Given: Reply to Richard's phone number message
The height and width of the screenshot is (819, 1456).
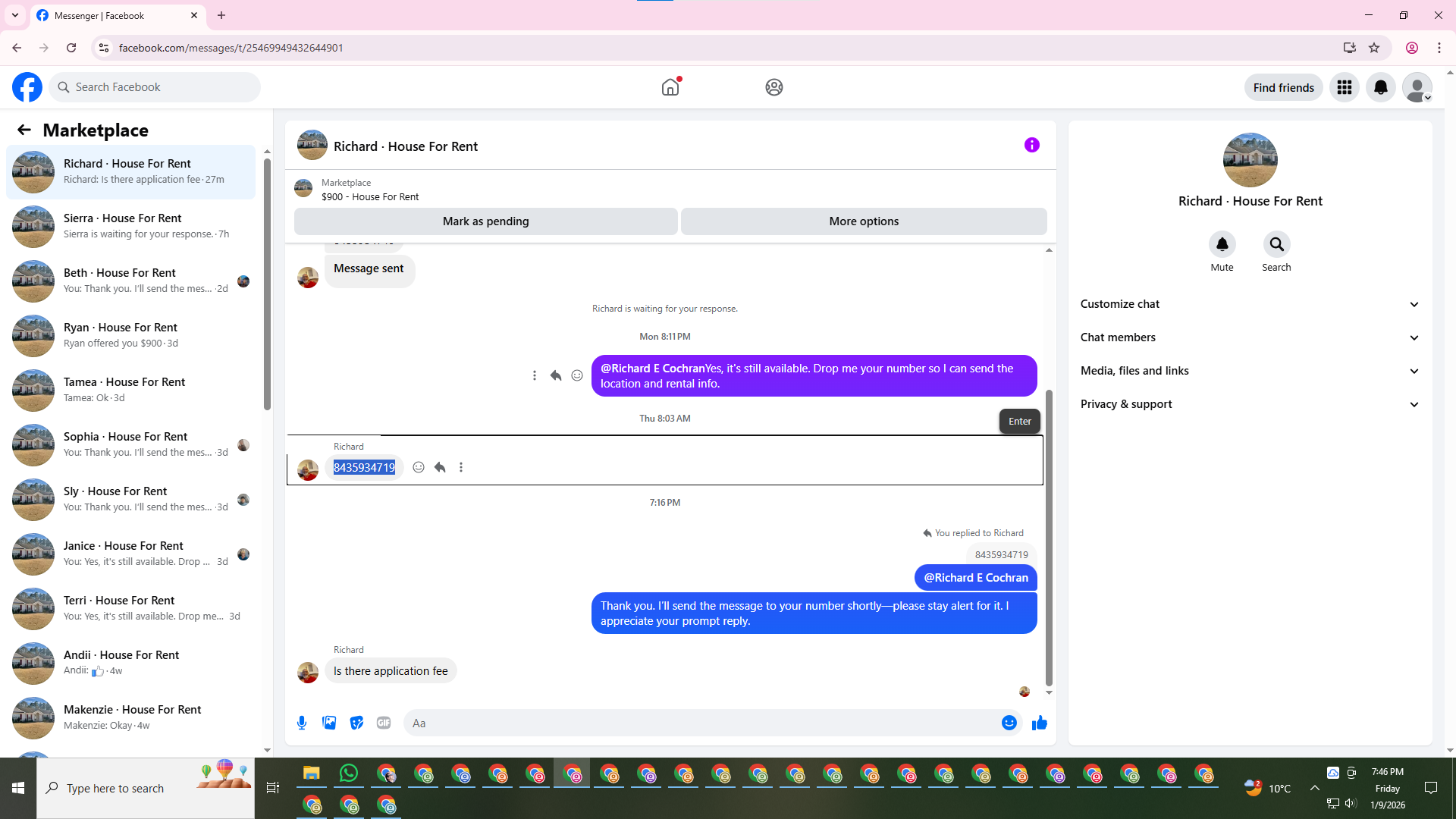Looking at the screenshot, I should 440,467.
